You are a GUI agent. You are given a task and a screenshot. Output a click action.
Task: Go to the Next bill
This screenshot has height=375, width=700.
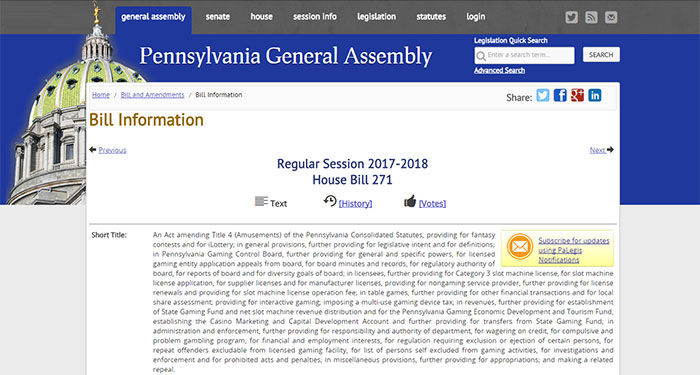click(x=597, y=150)
